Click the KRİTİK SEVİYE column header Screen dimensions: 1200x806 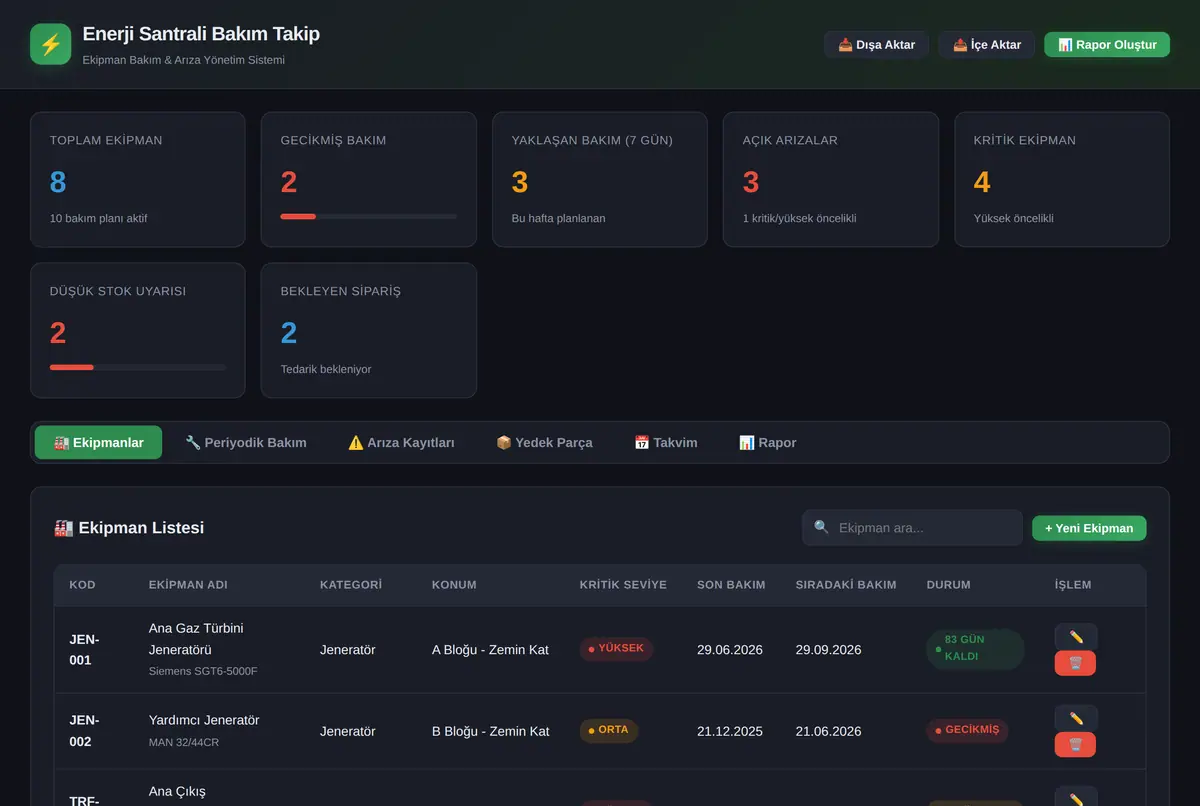[623, 585]
